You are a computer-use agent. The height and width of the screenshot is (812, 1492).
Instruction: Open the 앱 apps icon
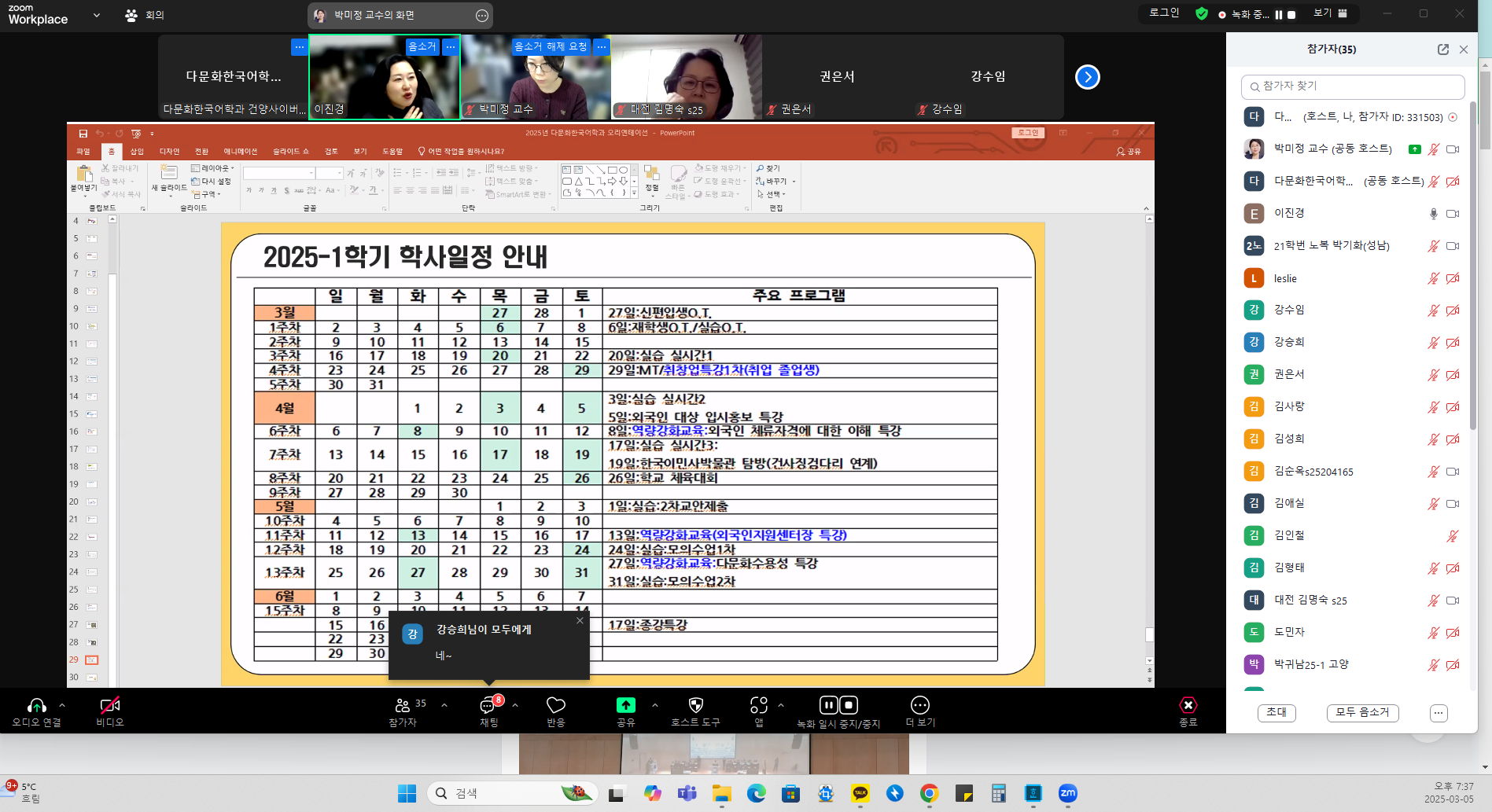758,705
